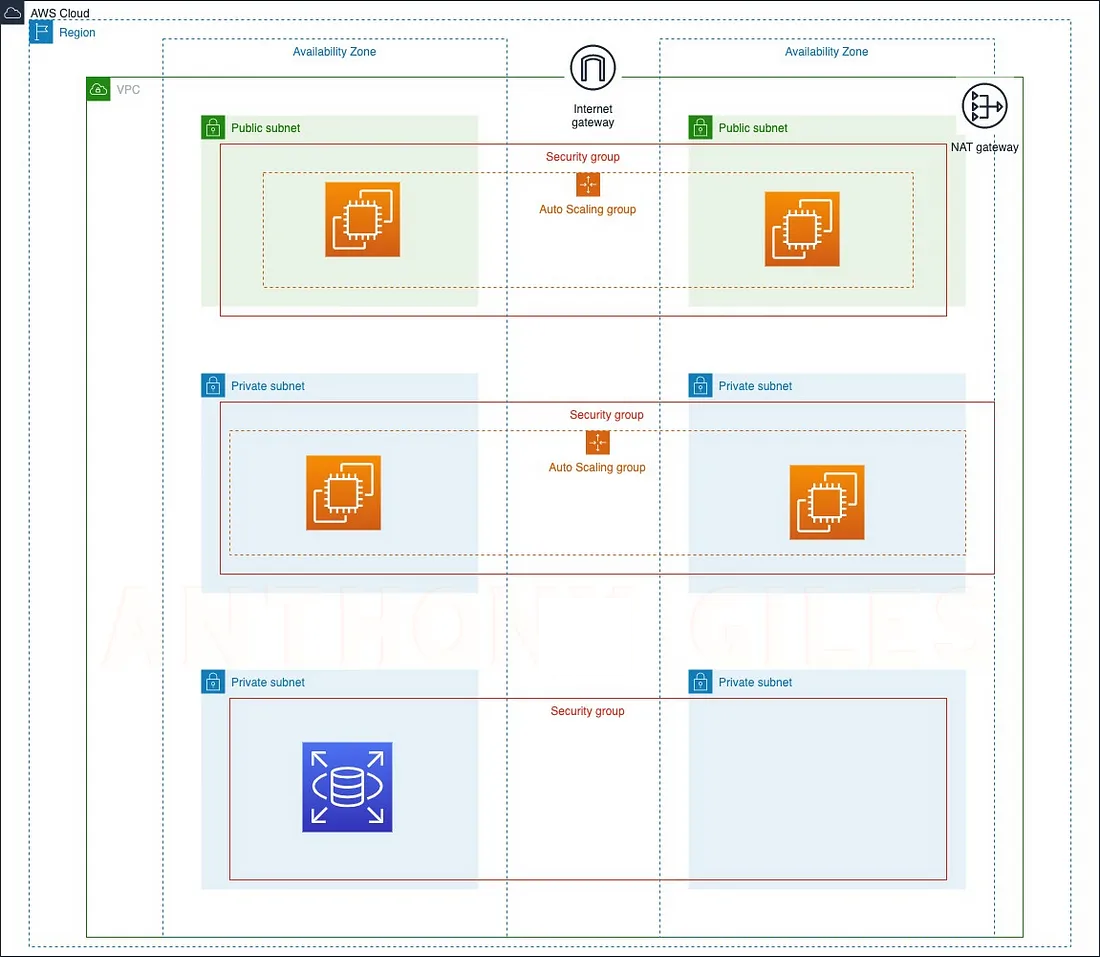Select the Region flag icon

click(41, 32)
